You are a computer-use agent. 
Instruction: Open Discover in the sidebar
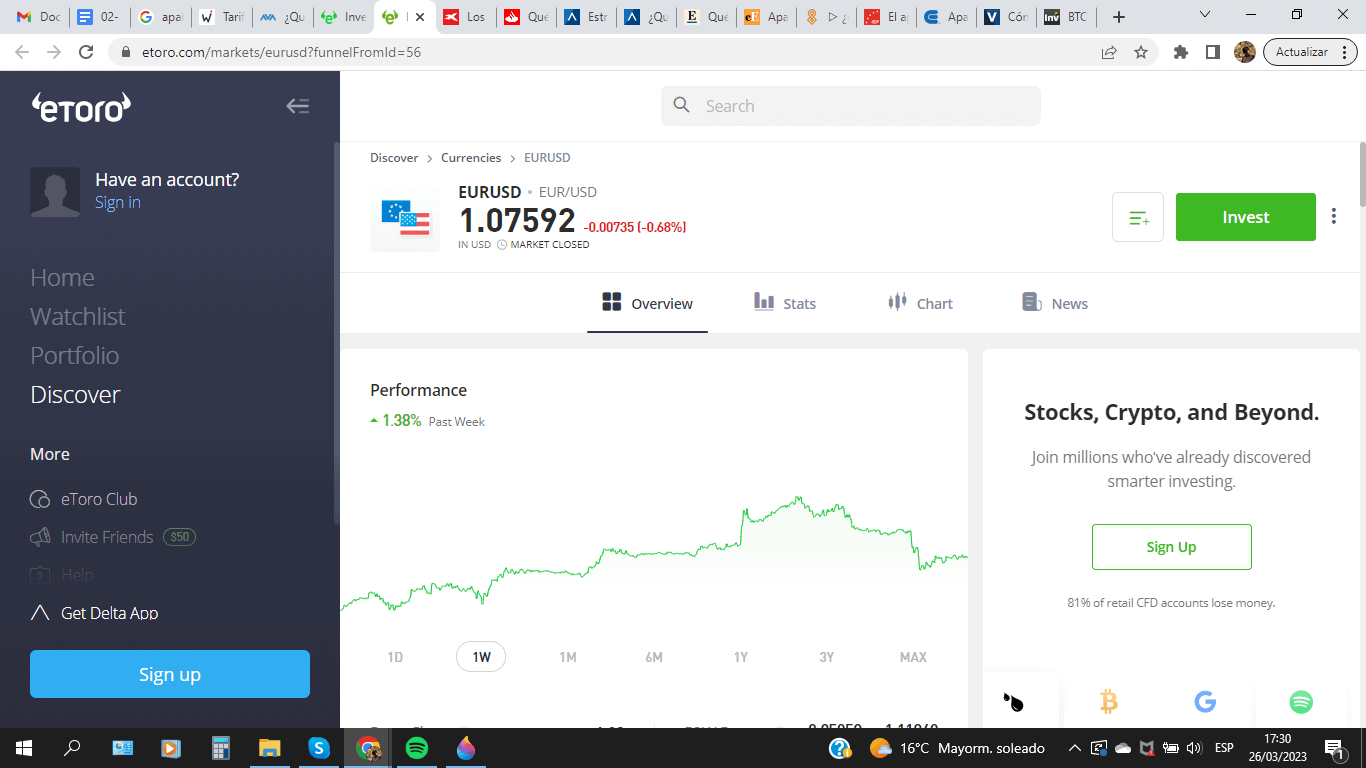coord(75,395)
